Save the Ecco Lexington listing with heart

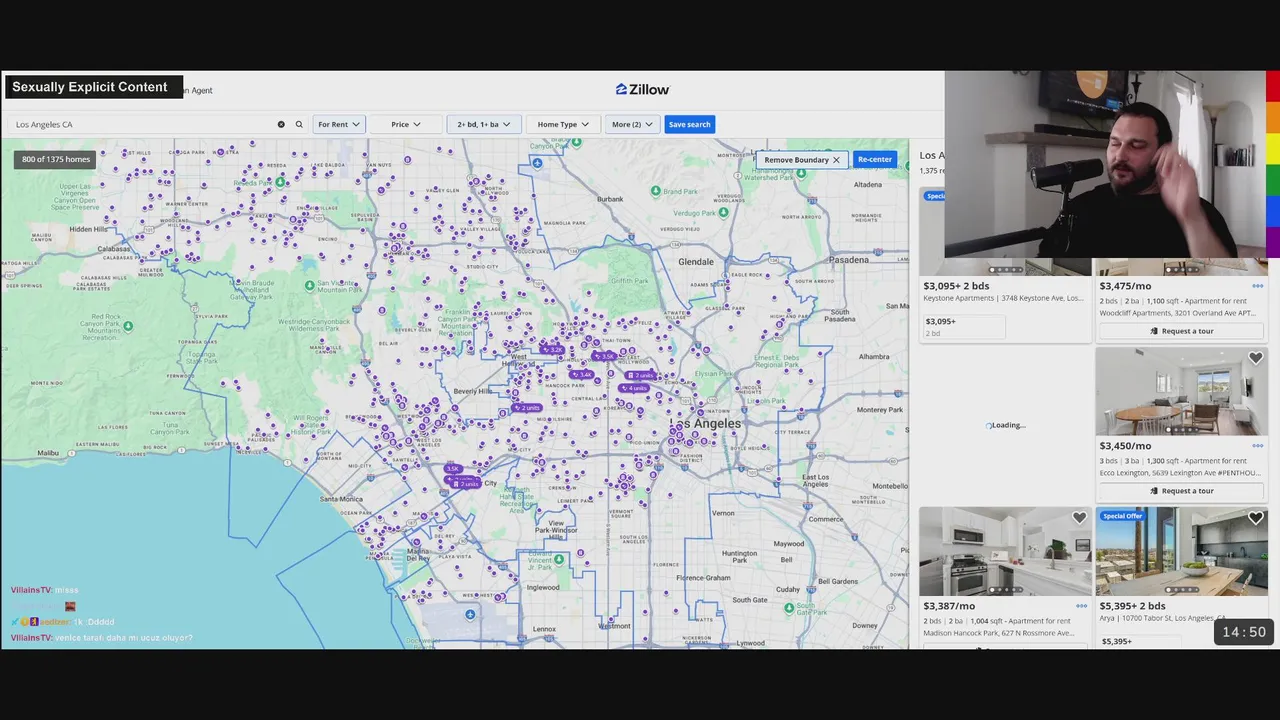1255,358
